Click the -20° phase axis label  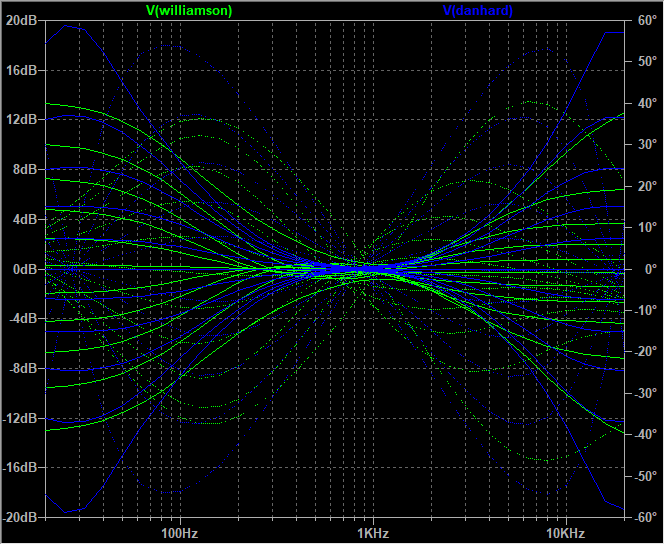pyautogui.click(x=645, y=352)
